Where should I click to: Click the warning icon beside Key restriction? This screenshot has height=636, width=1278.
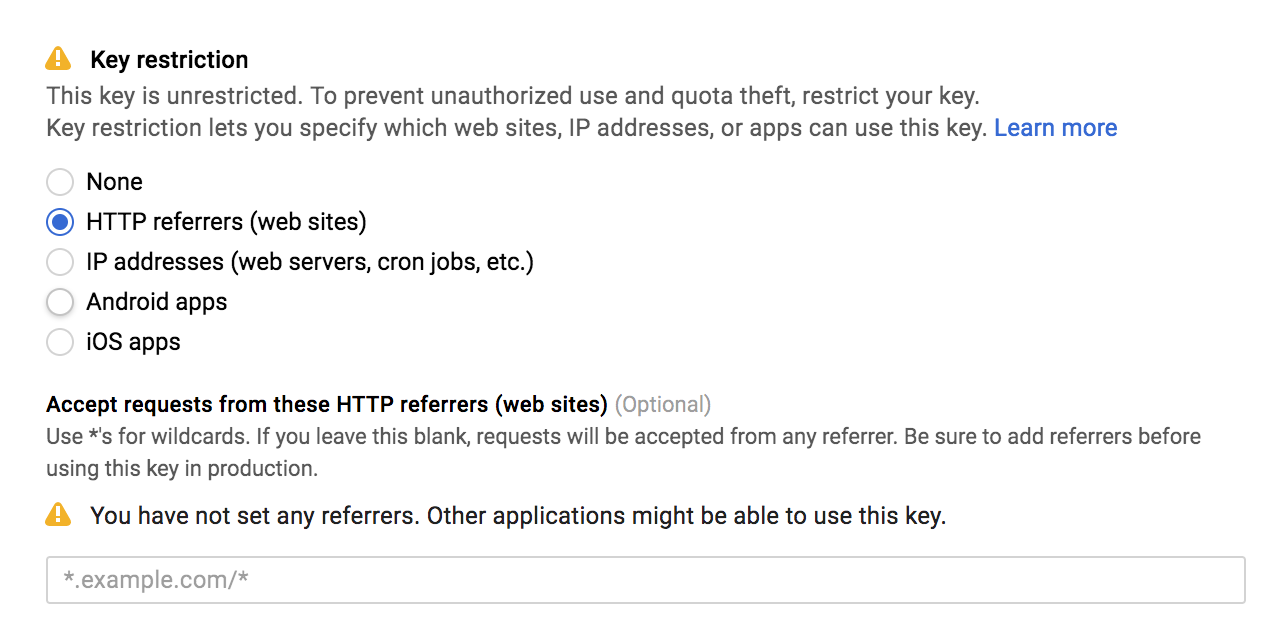[x=58, y=58]
